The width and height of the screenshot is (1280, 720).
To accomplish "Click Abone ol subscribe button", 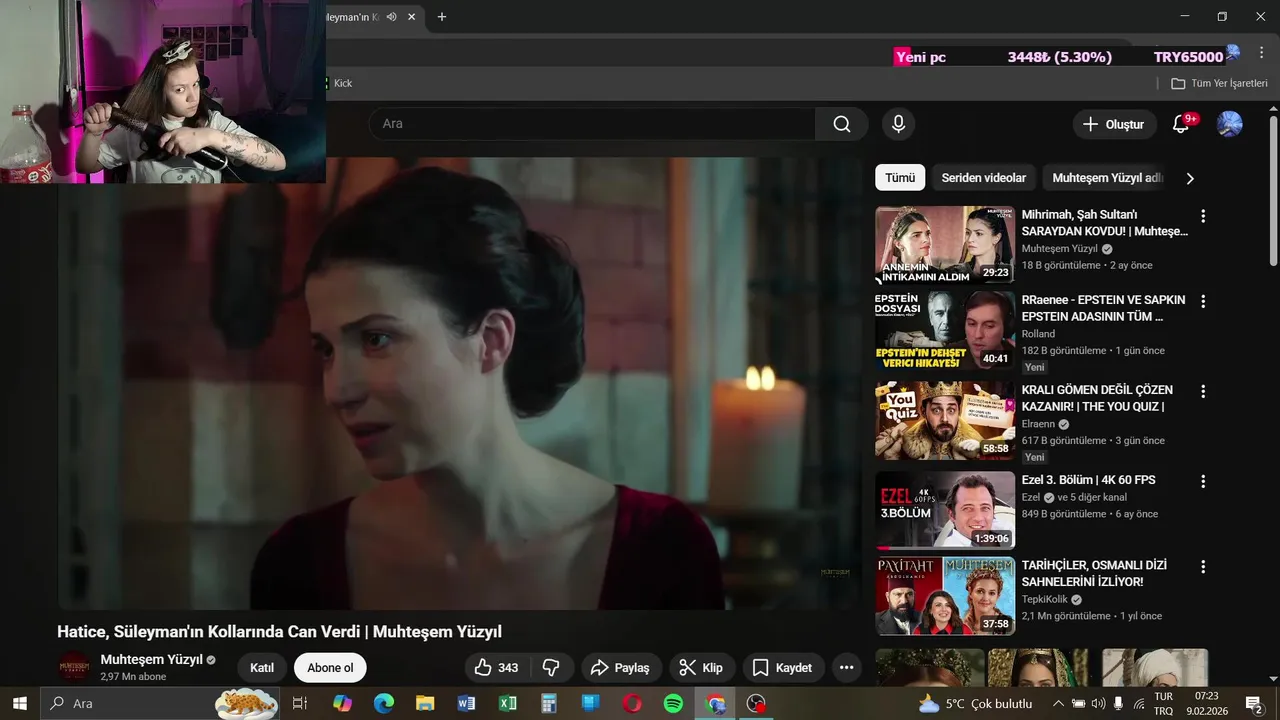I will click(x=330, y=668).
